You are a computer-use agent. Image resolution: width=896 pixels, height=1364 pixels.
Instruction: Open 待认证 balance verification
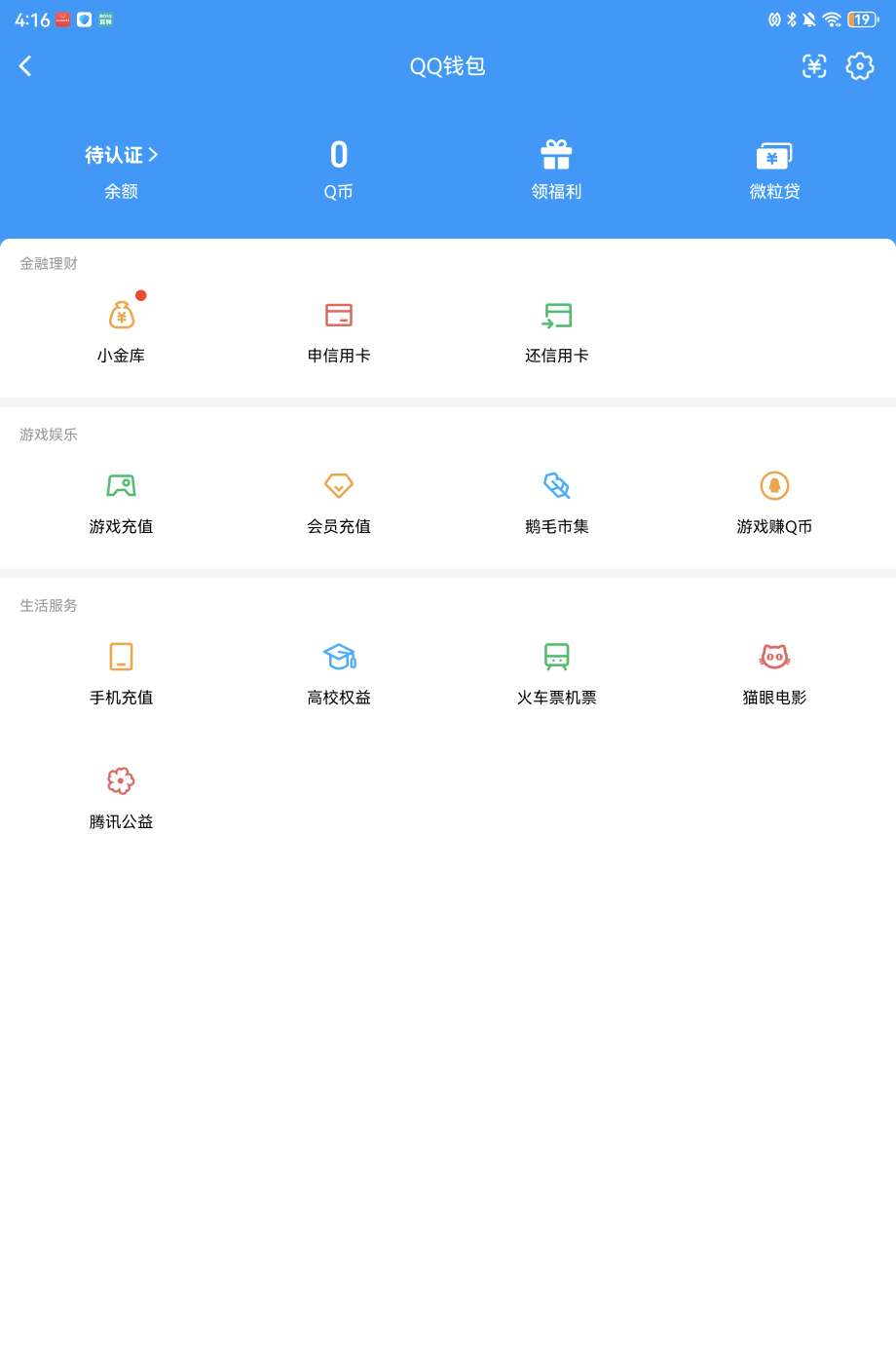121,155
